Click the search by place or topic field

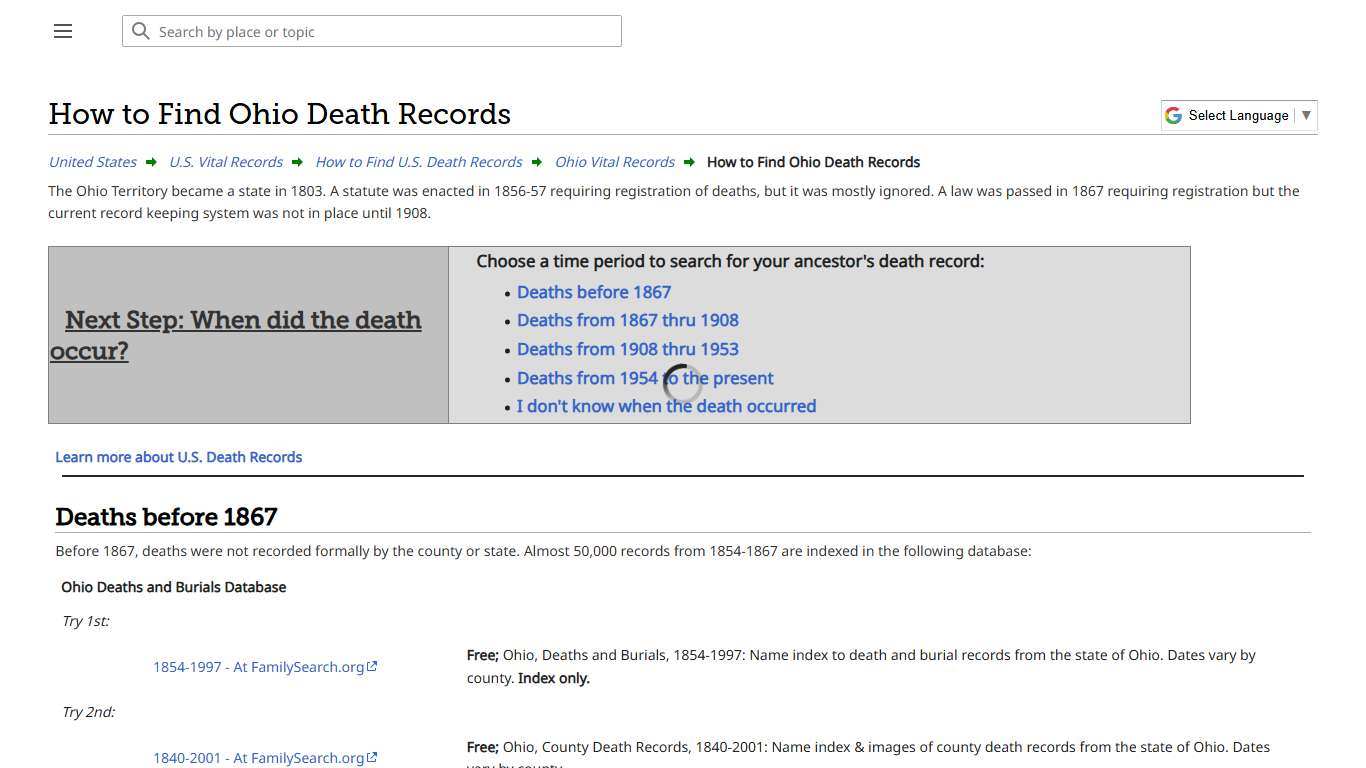(372, 31)
